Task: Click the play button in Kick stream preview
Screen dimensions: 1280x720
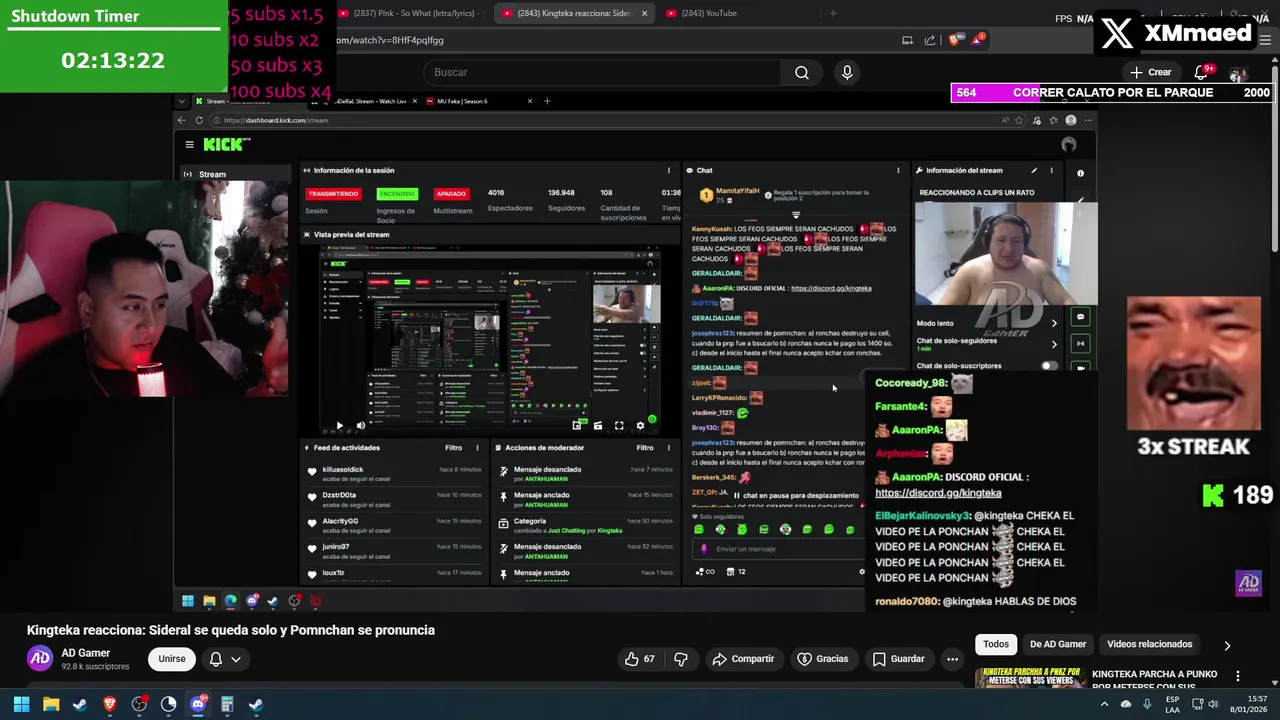Action: coord(339,426)
